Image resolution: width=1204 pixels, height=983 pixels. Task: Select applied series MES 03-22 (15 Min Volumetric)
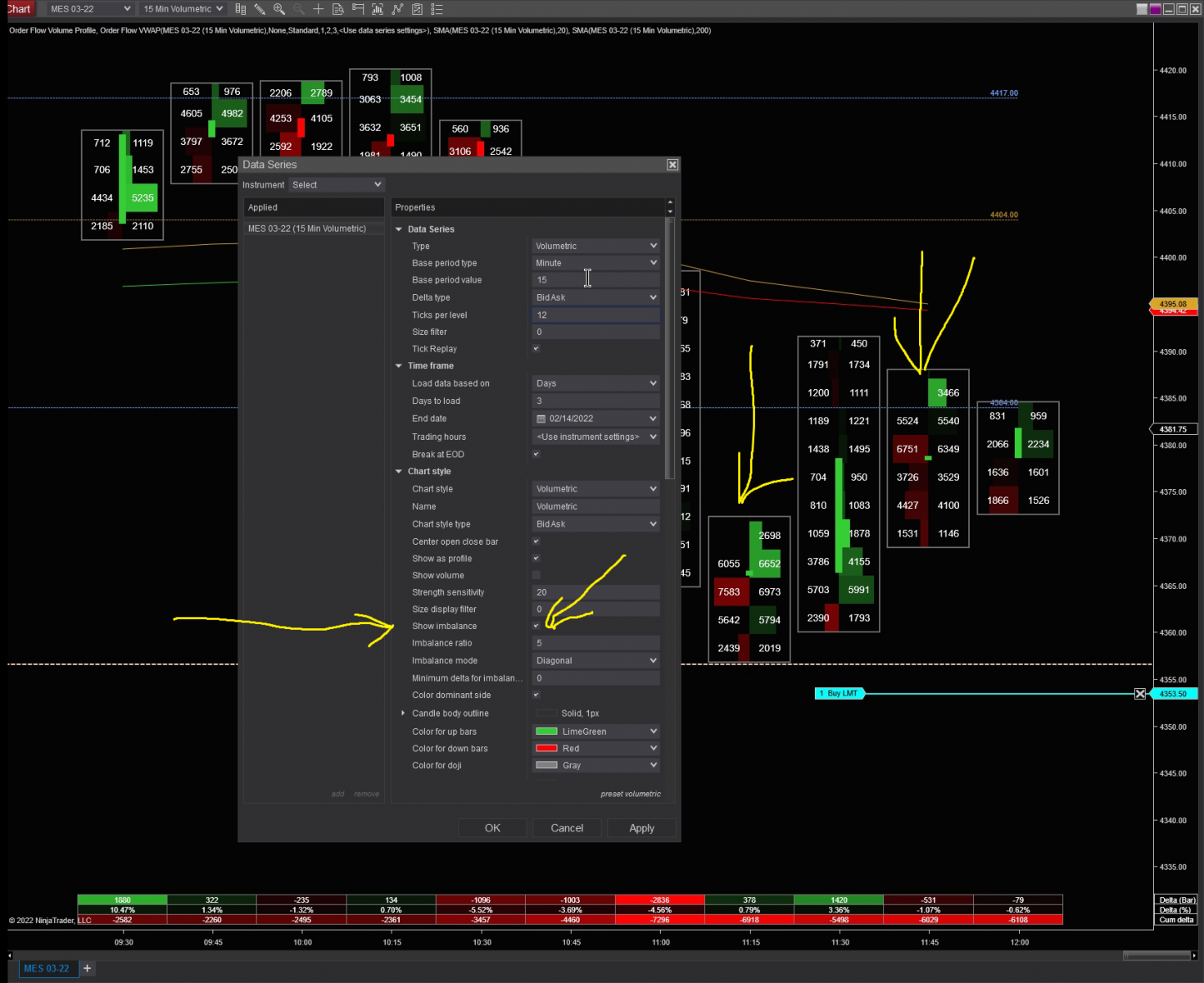pyautogui.click(x=314, y=229)
